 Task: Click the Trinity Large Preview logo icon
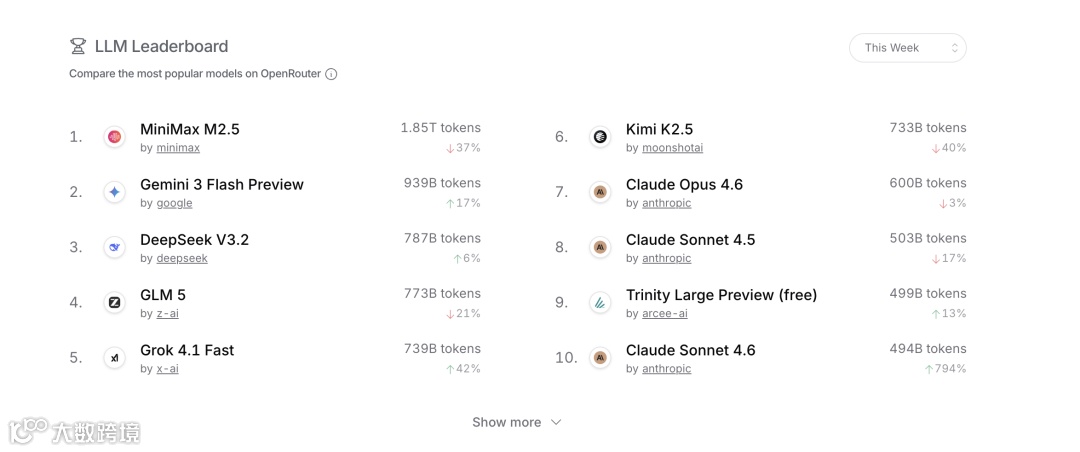click(600, 302)
